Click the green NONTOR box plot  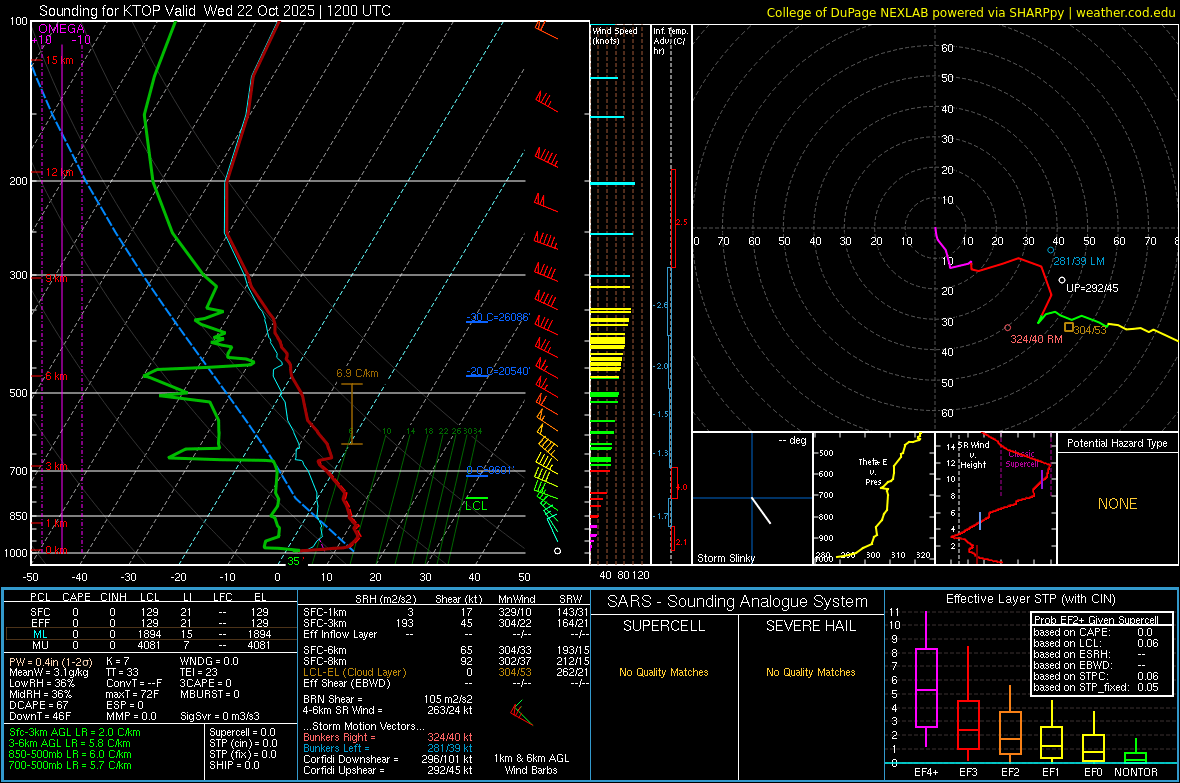tap(1136, 751)
